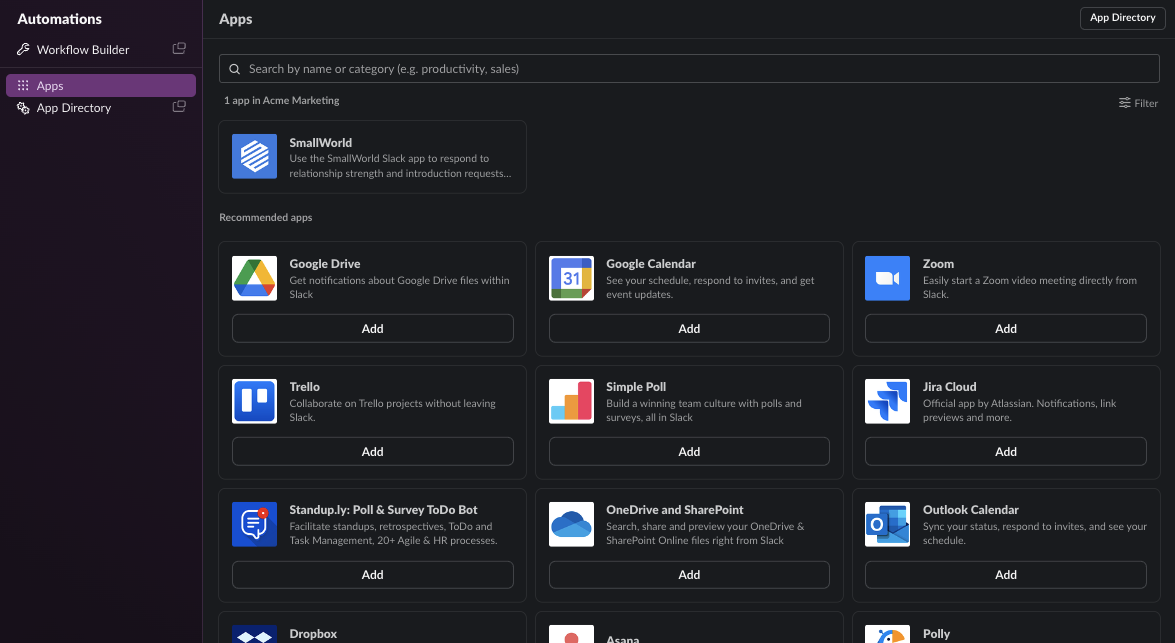Click the app search field
1175x643 pixels.
coord(689,69)
